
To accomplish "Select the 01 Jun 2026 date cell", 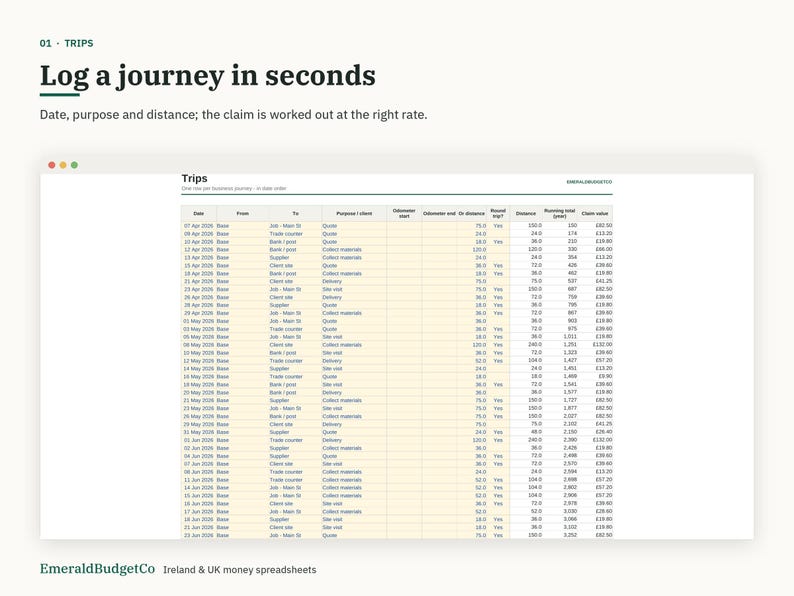I will coord(198,441).
